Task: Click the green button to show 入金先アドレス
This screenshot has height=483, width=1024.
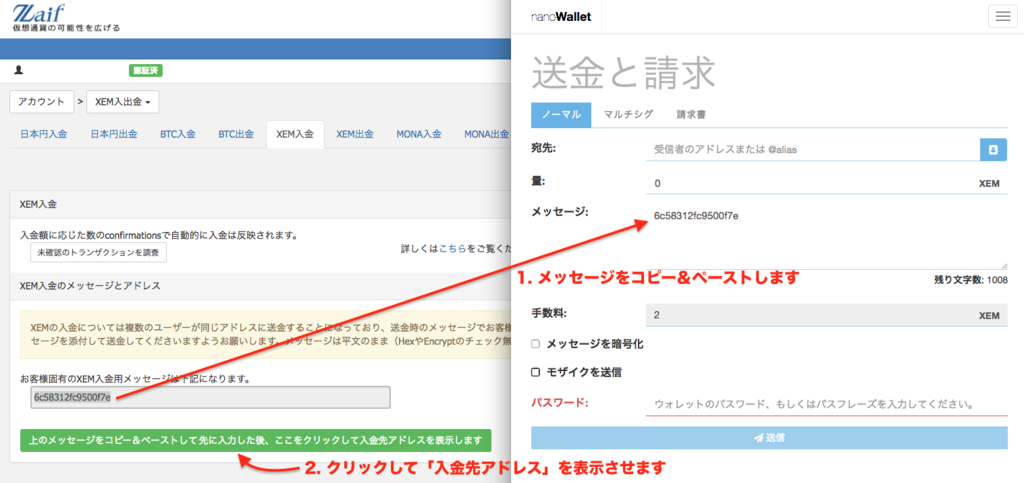Action: (x=255, y=440)
